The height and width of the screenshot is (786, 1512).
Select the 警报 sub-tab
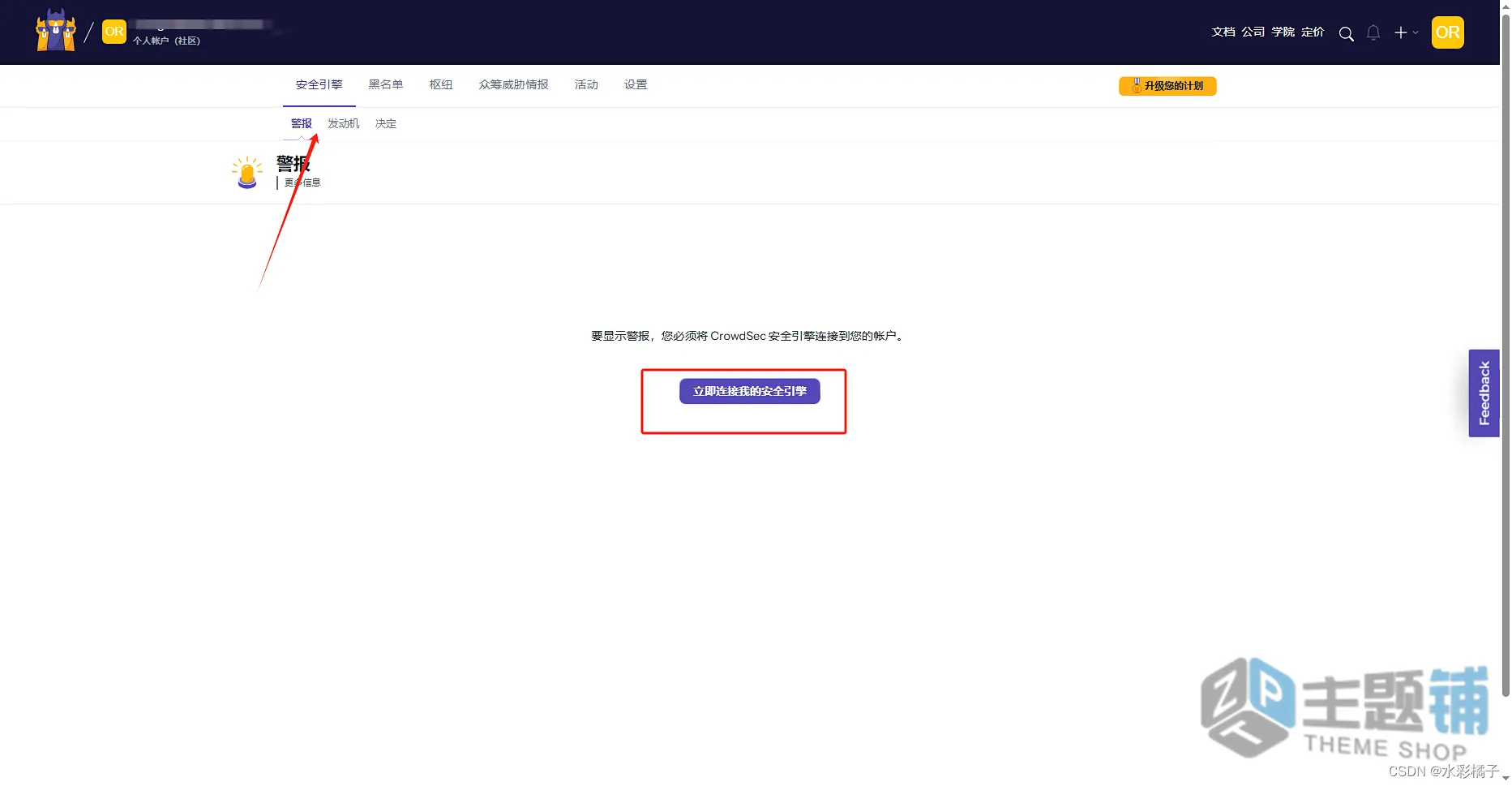tap(302, 123)
